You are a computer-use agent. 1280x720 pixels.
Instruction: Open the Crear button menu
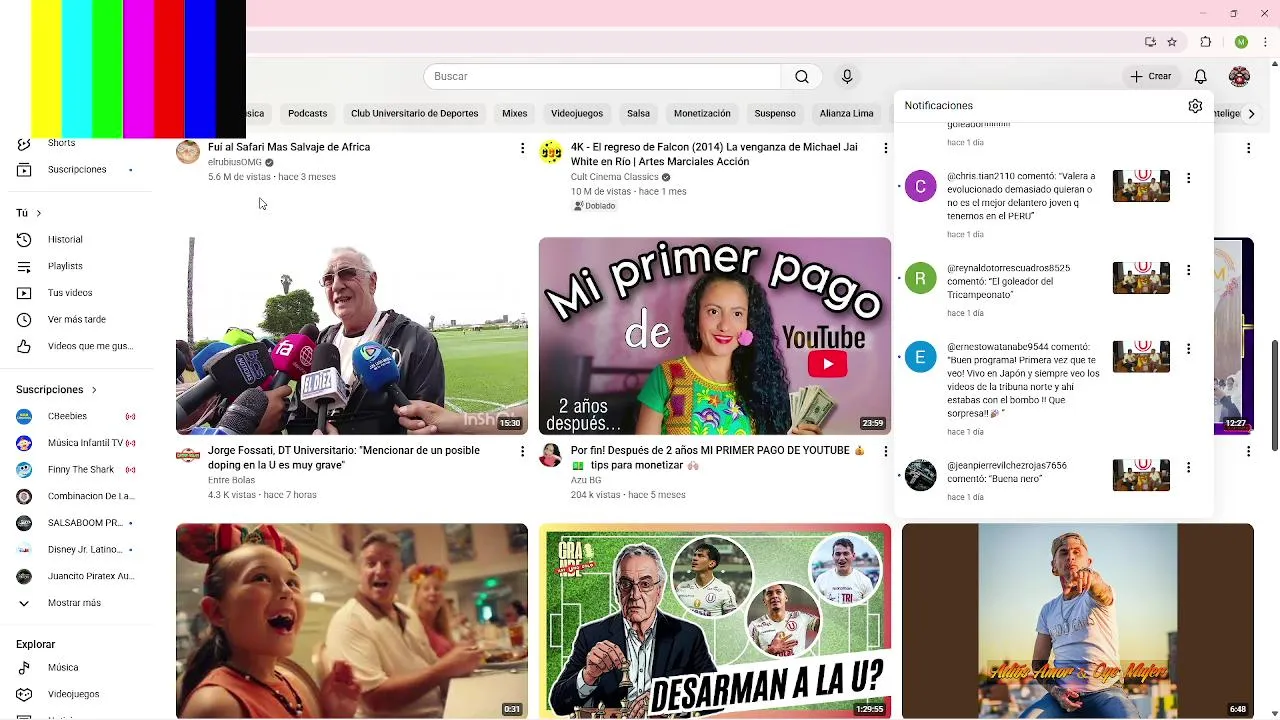(1151, 76)
